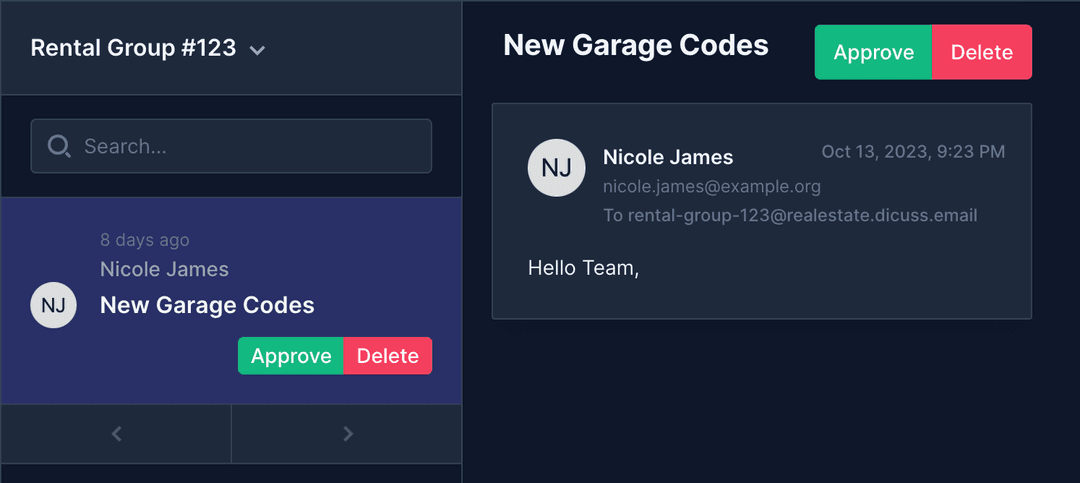Click the nicole.james@example.org email address
This screenshot has width=1080, height=483.
(x=711, y=187)
